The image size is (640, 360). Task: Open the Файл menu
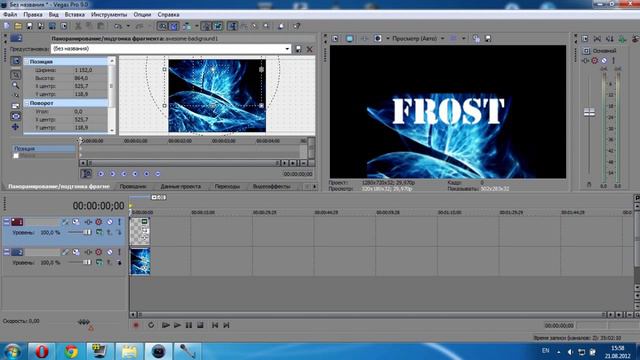coord(10,14)
